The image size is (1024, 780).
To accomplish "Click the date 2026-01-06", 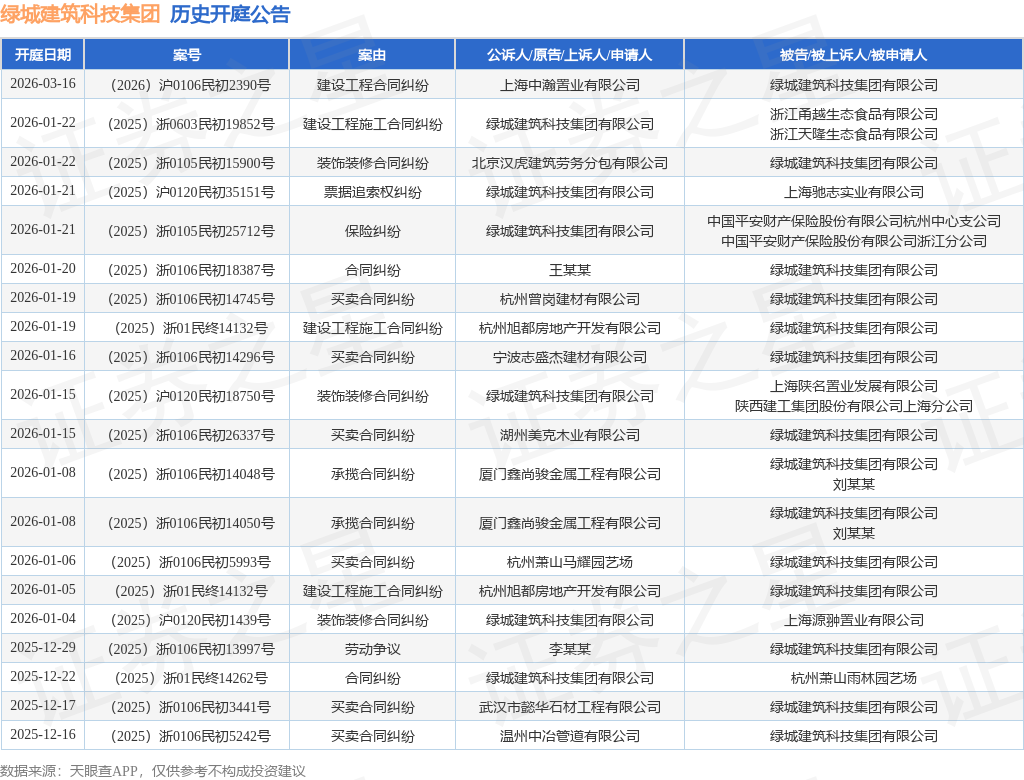I will 42,561.
